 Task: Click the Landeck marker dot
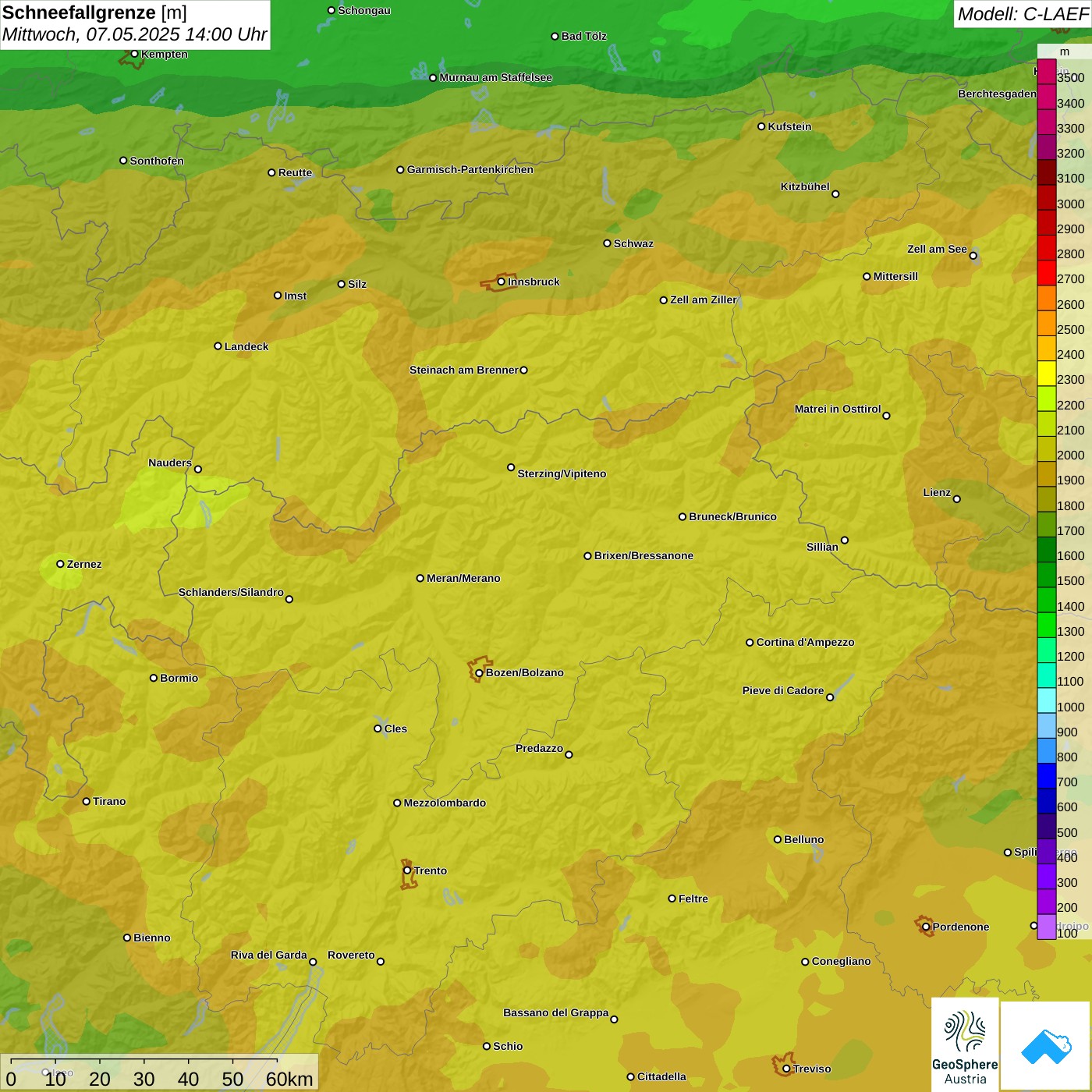[x=218, y=346]
